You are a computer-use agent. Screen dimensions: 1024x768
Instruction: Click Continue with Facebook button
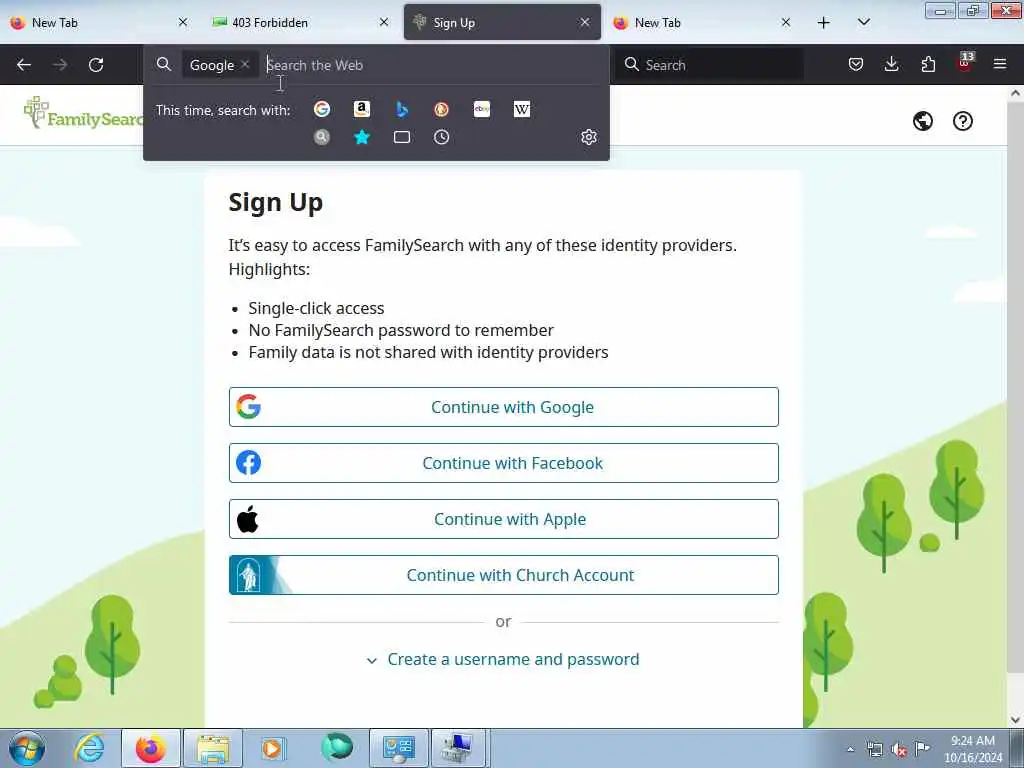tap(504, 463)
